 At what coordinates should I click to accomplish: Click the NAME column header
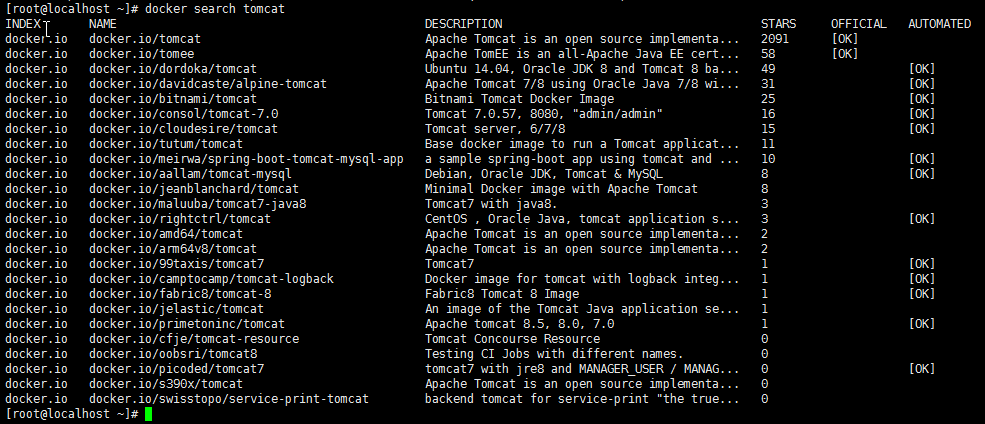pos(103,23)
